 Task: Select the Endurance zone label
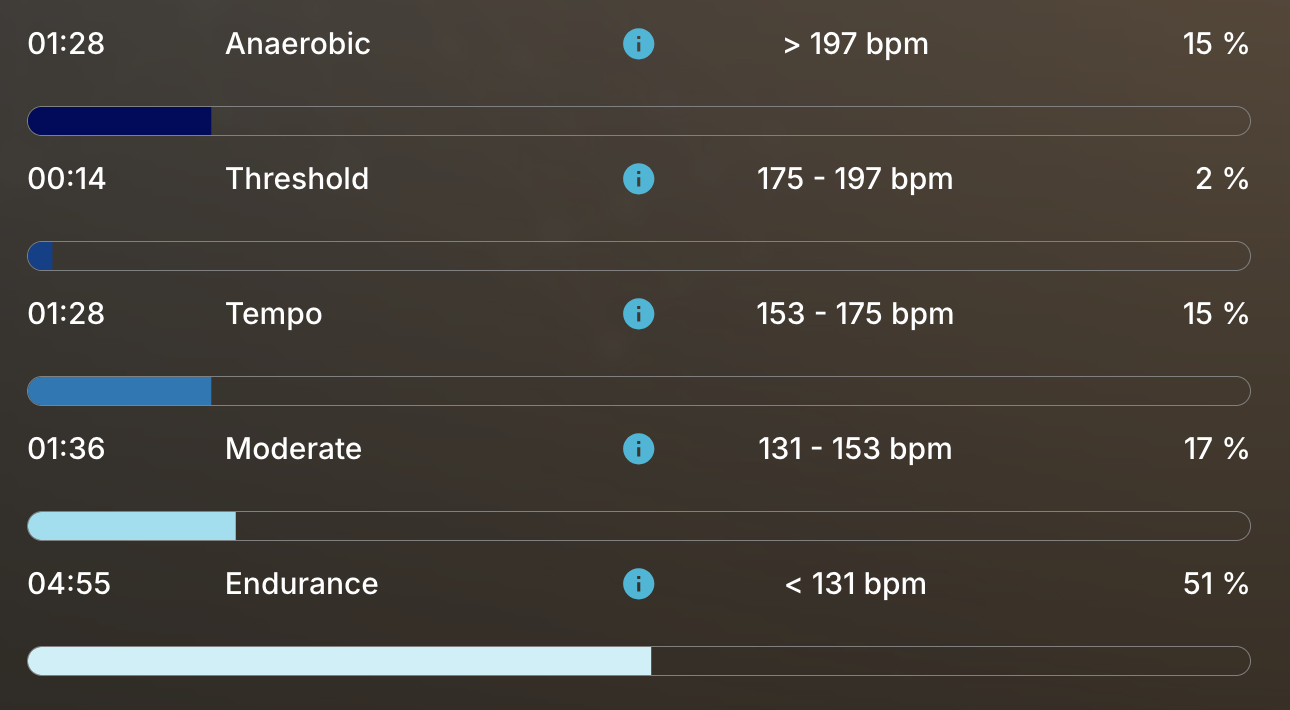pyautogui.click(x=302, y=584)
